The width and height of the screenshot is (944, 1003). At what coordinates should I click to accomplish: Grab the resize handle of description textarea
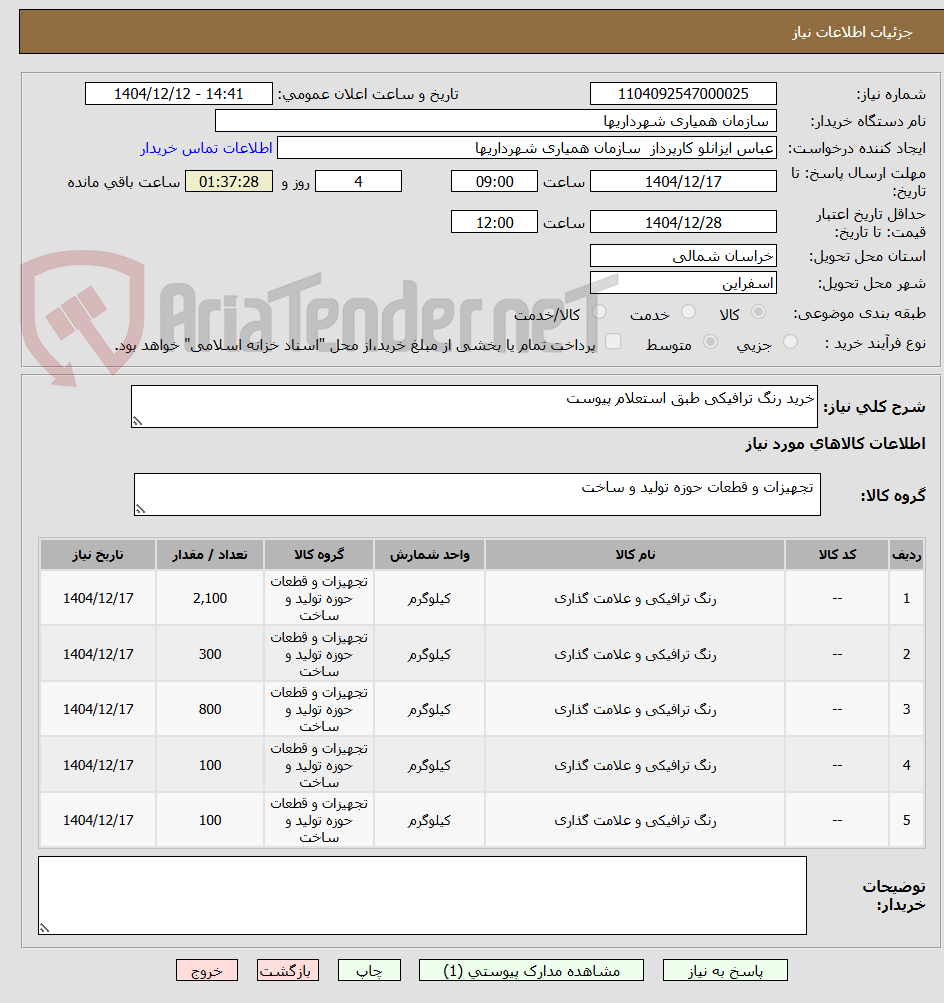pos(138,421)
